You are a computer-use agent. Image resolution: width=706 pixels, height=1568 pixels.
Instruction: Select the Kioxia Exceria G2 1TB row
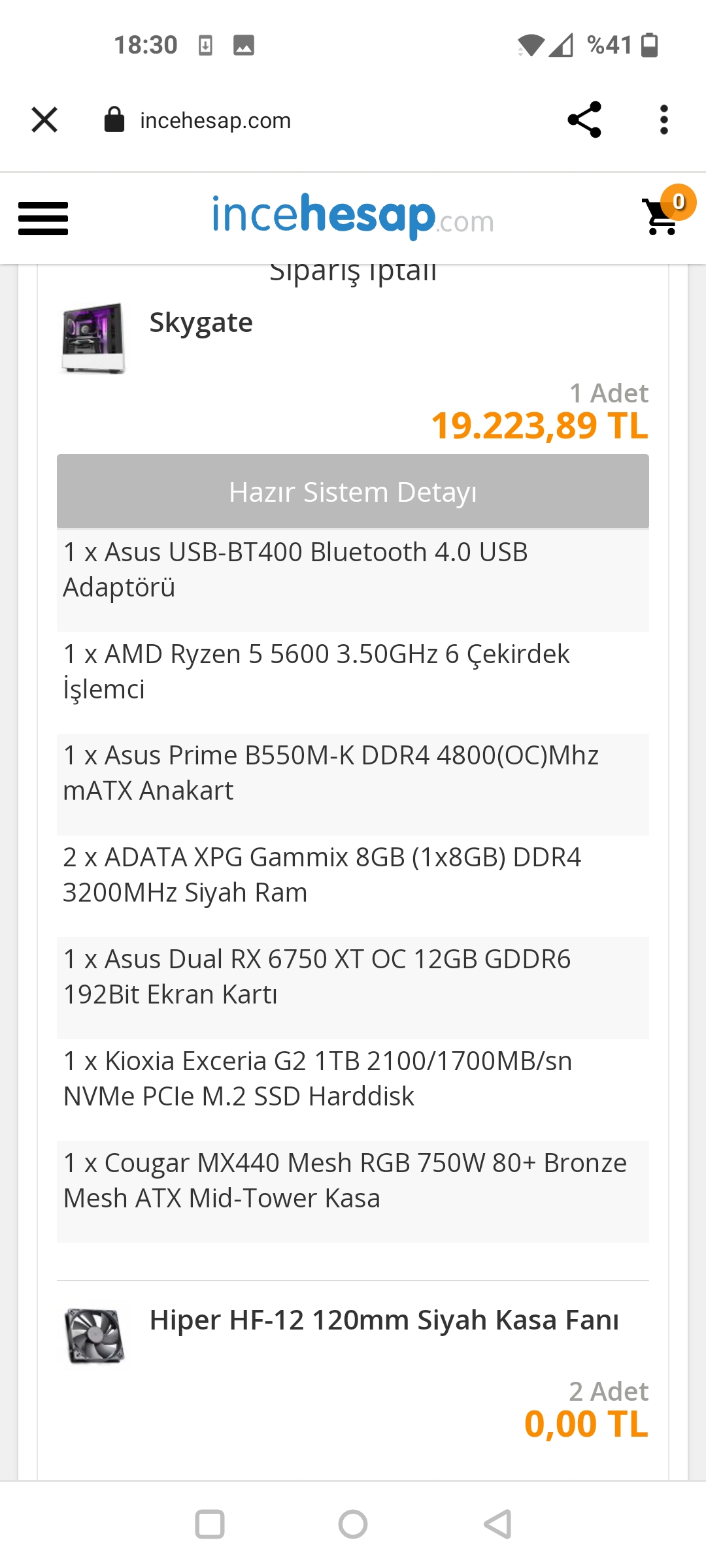(353, 1090)
